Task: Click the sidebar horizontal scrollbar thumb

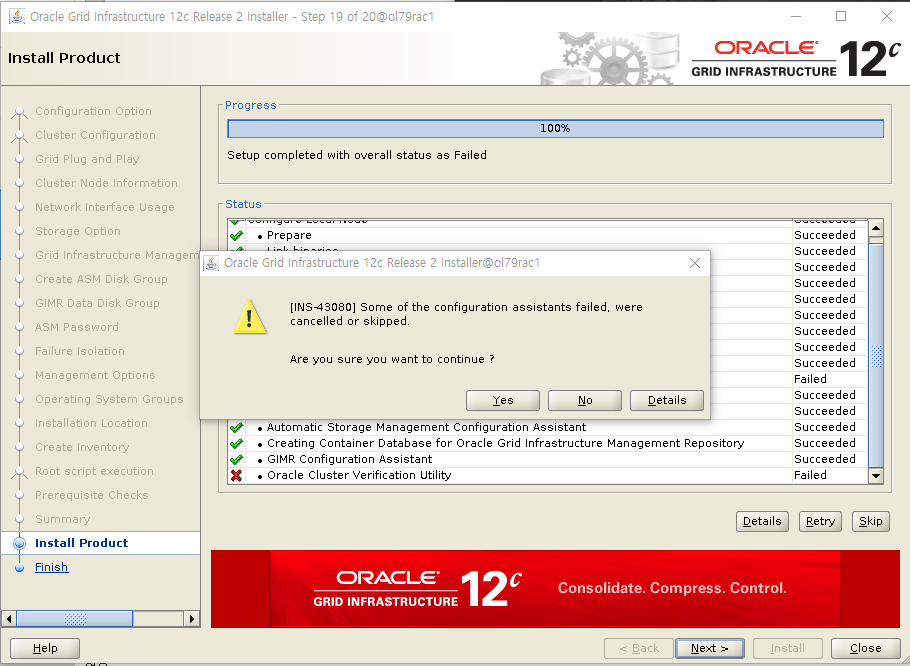Action: 75,619
